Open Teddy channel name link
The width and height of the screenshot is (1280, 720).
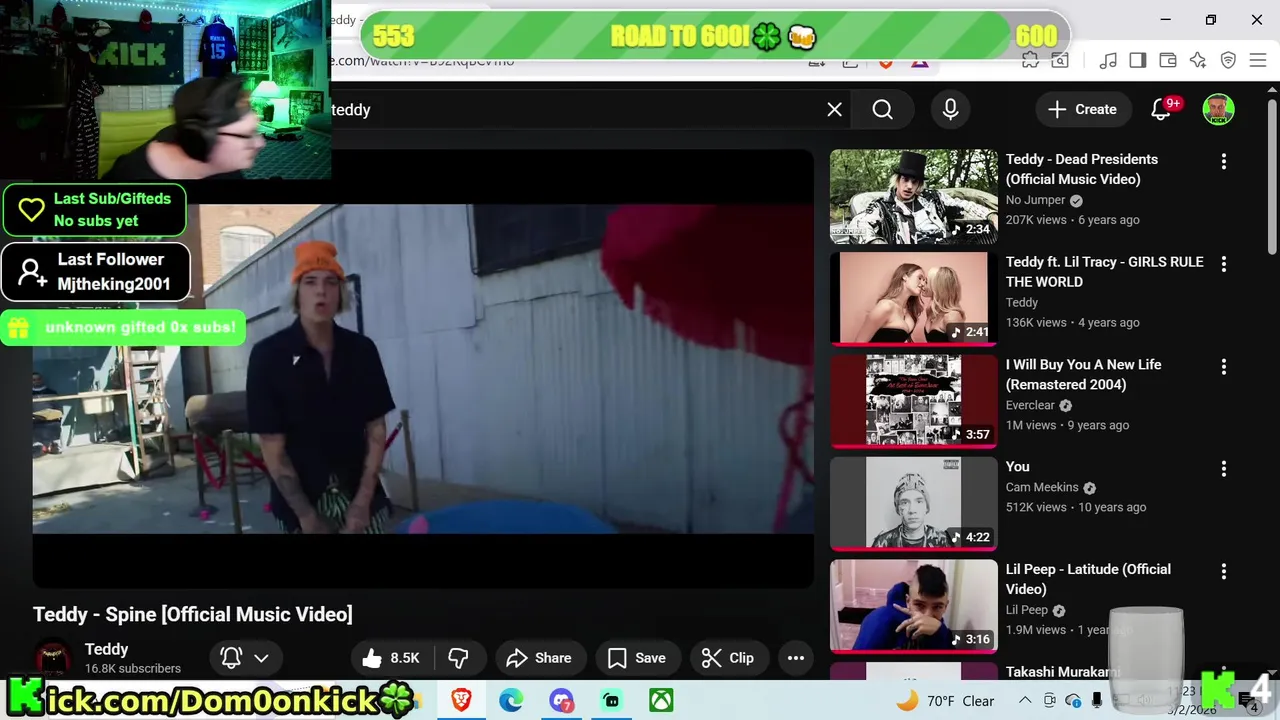tap(106, 649)
